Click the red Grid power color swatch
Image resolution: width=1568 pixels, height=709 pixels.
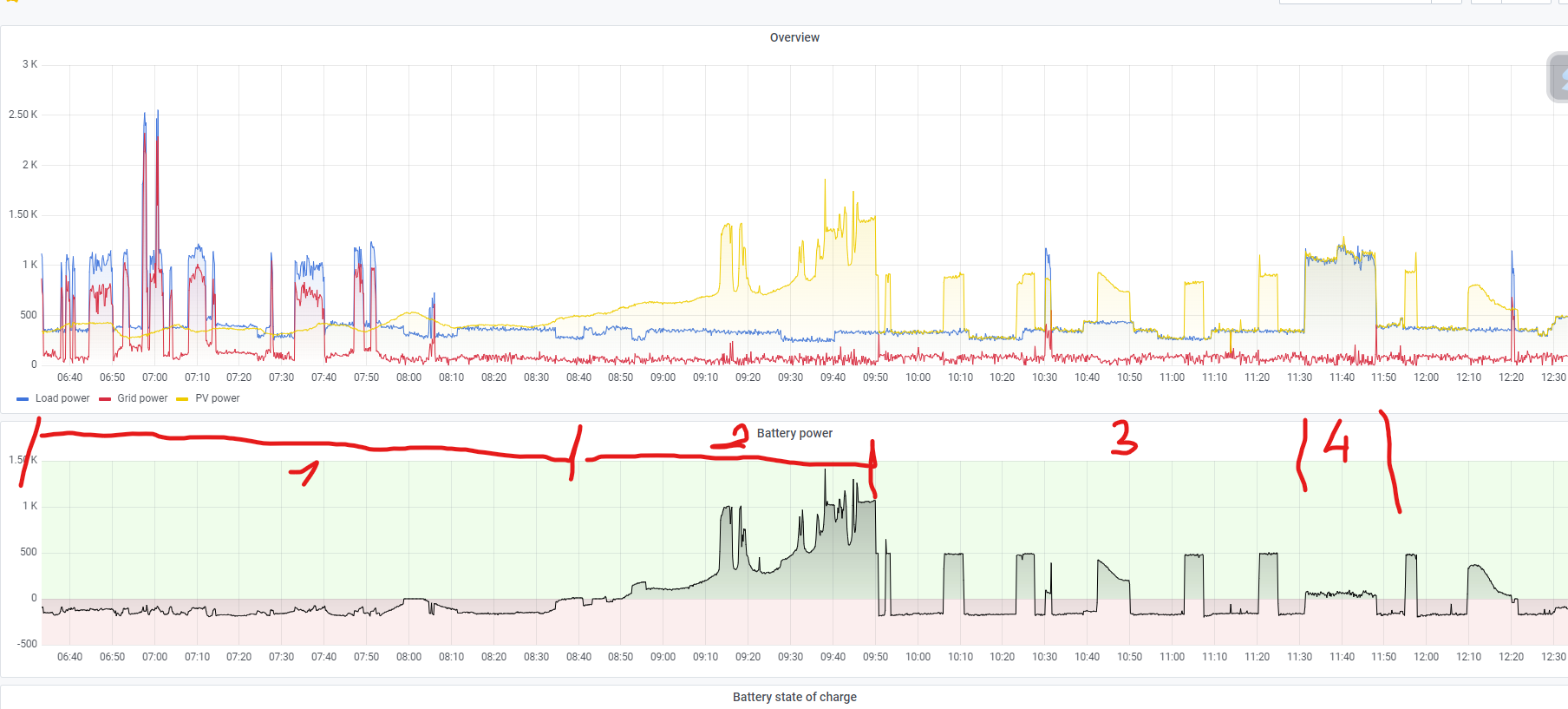(105, 399)
